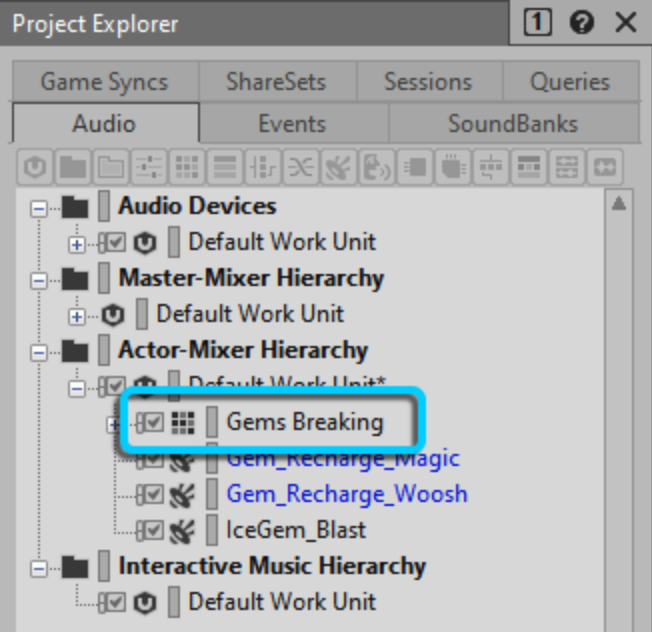Collapse the Actor-Mixer Hierarchy node
The image size is (652, 632).
(39, 351)
